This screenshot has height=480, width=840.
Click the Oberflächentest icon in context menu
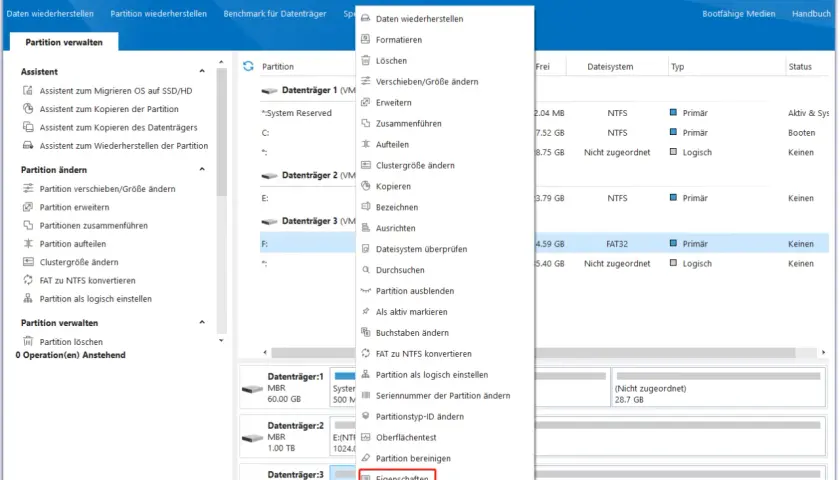[365, 437]
